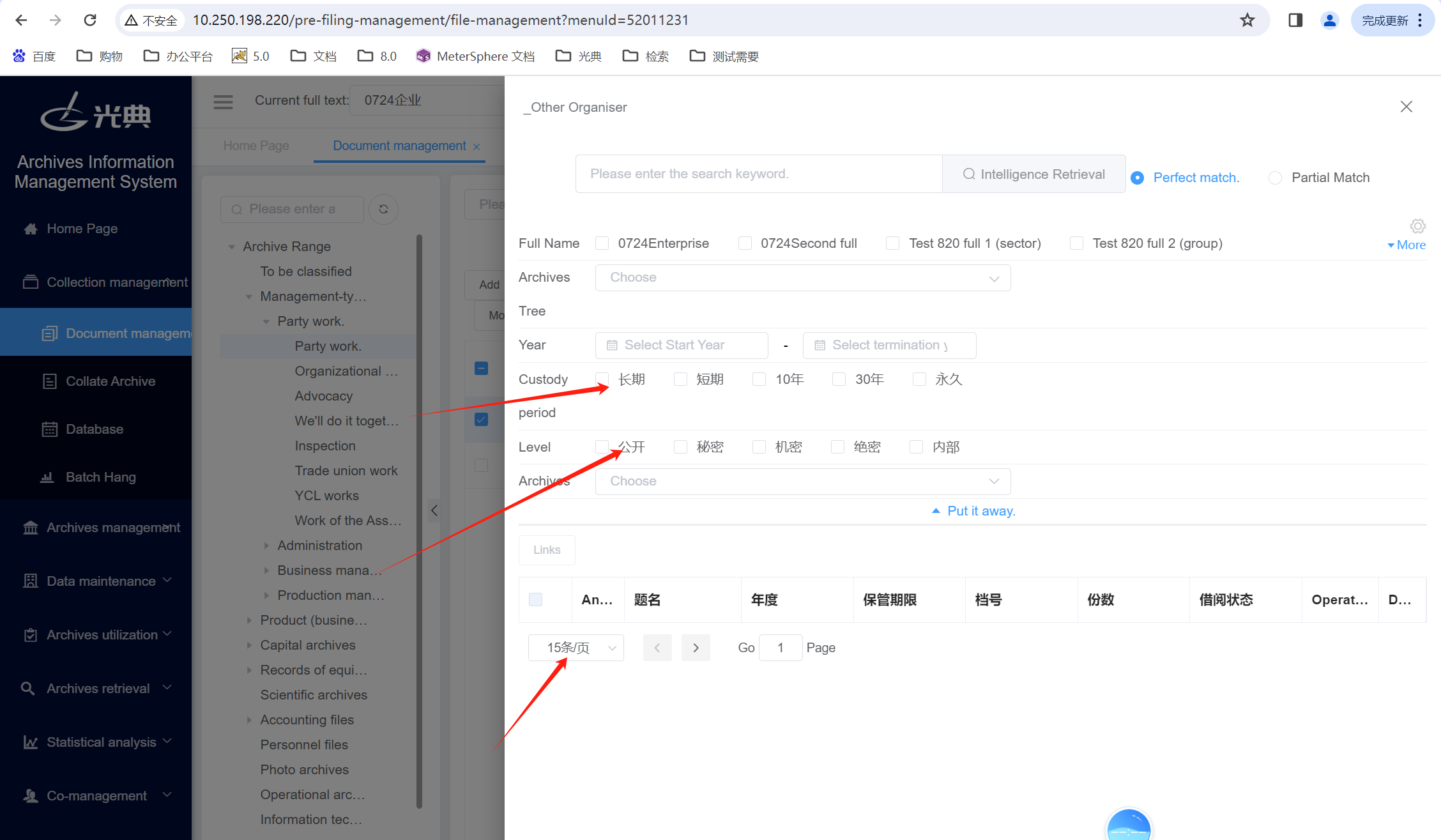This screenshot has width=1441, height=840.
Task: Click the Statistical analysis chart icon
Action: pyautogui.click(x=30, y=742)
